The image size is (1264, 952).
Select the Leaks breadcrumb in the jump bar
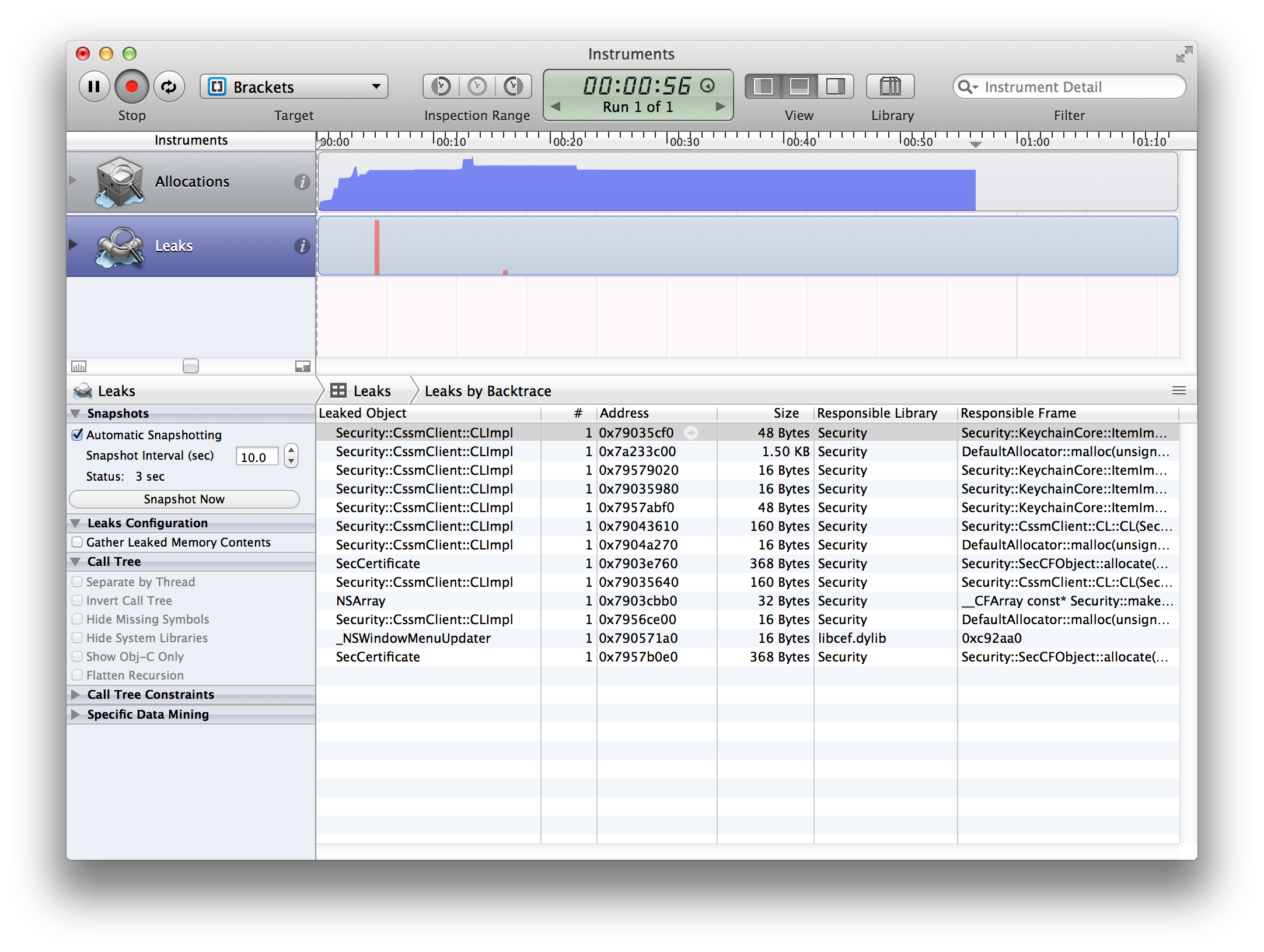click(x=362, y=391)
